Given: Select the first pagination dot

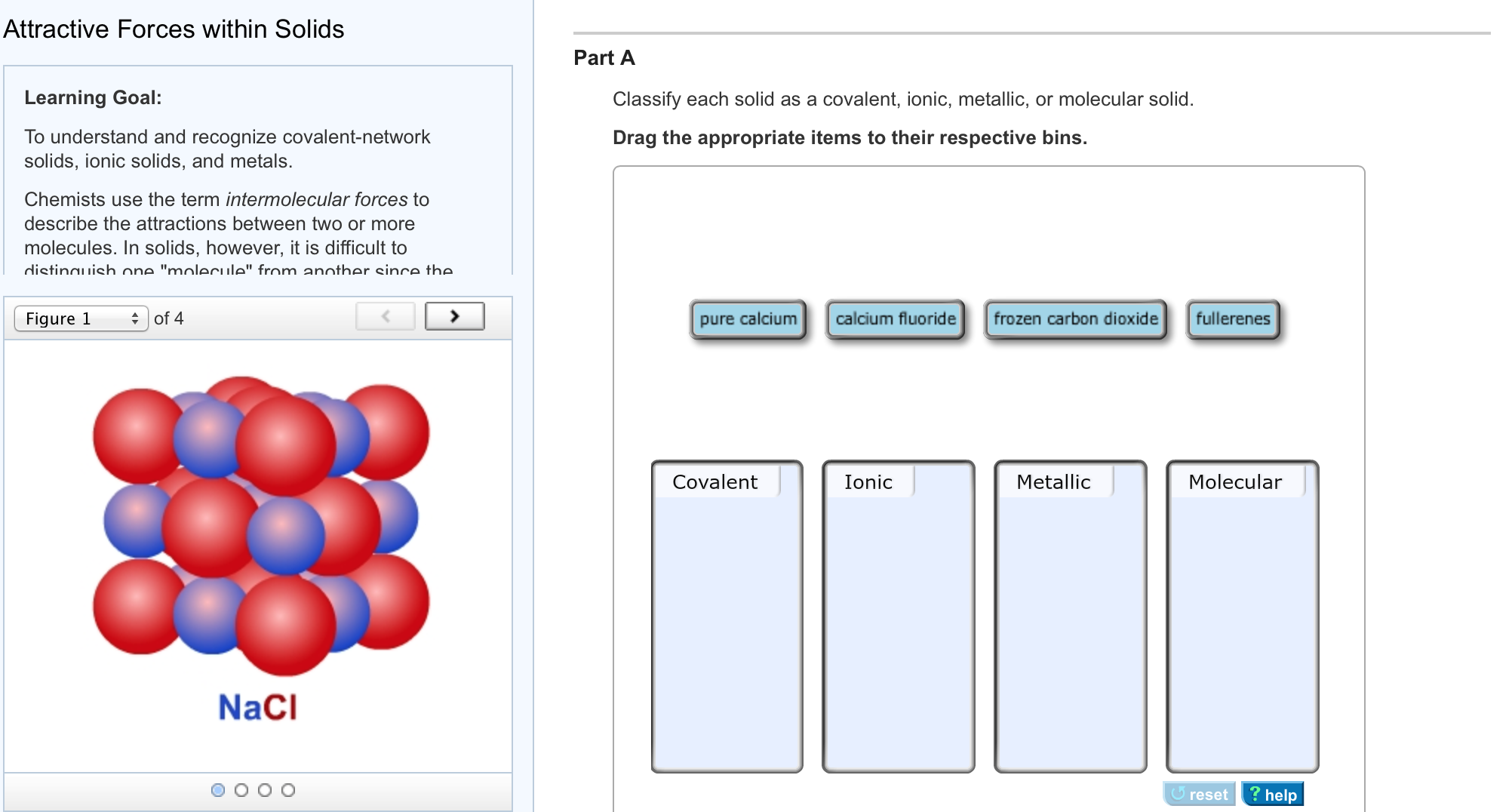Looking at the screenshot, I should (218, 791).
